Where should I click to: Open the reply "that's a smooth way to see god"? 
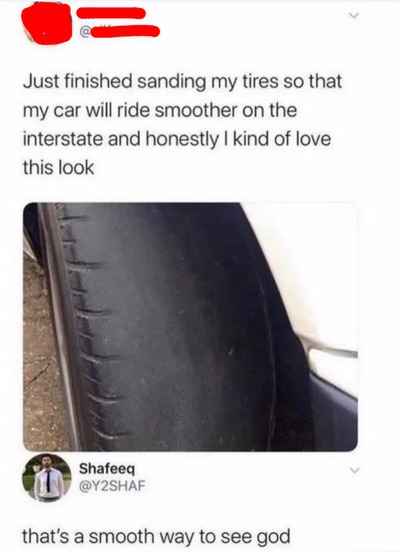pos(156,537)
